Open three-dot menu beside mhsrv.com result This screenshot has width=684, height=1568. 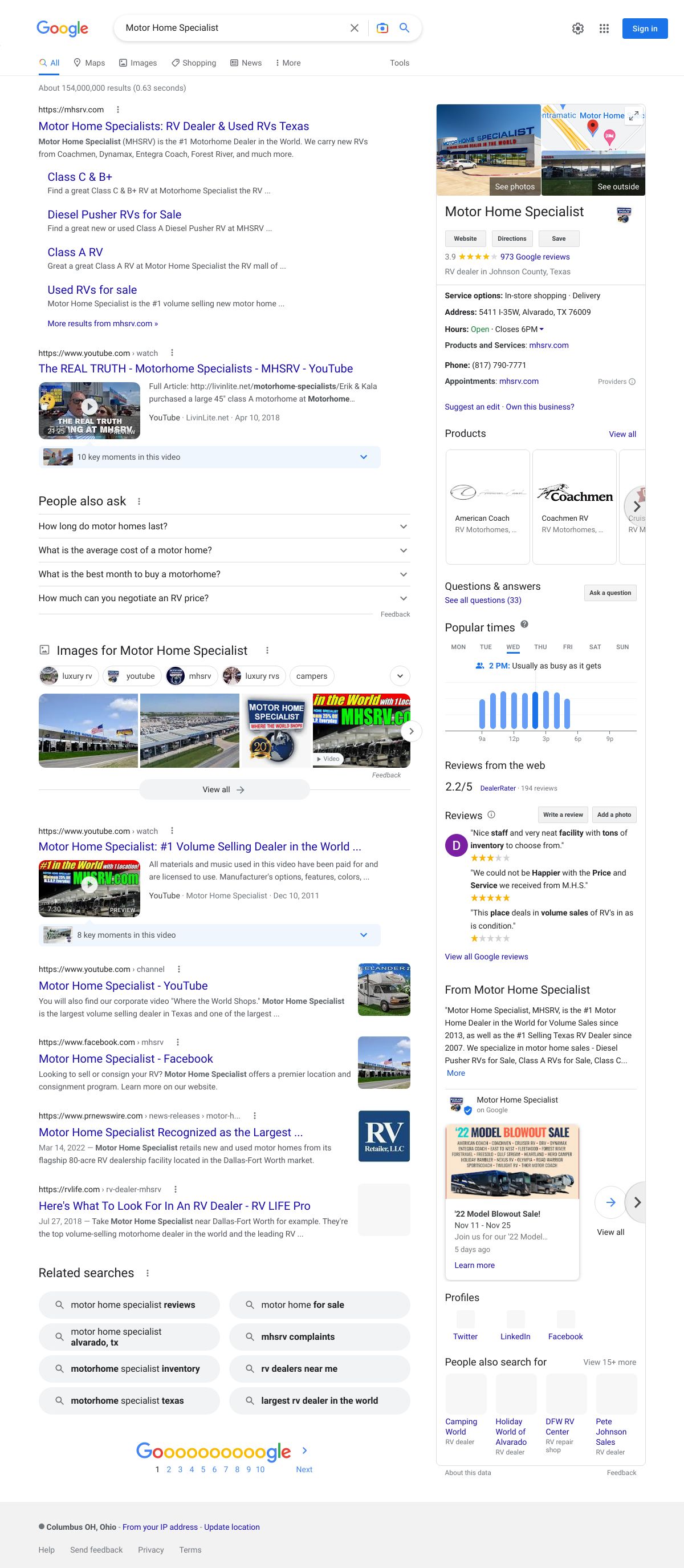click(117, 110)
